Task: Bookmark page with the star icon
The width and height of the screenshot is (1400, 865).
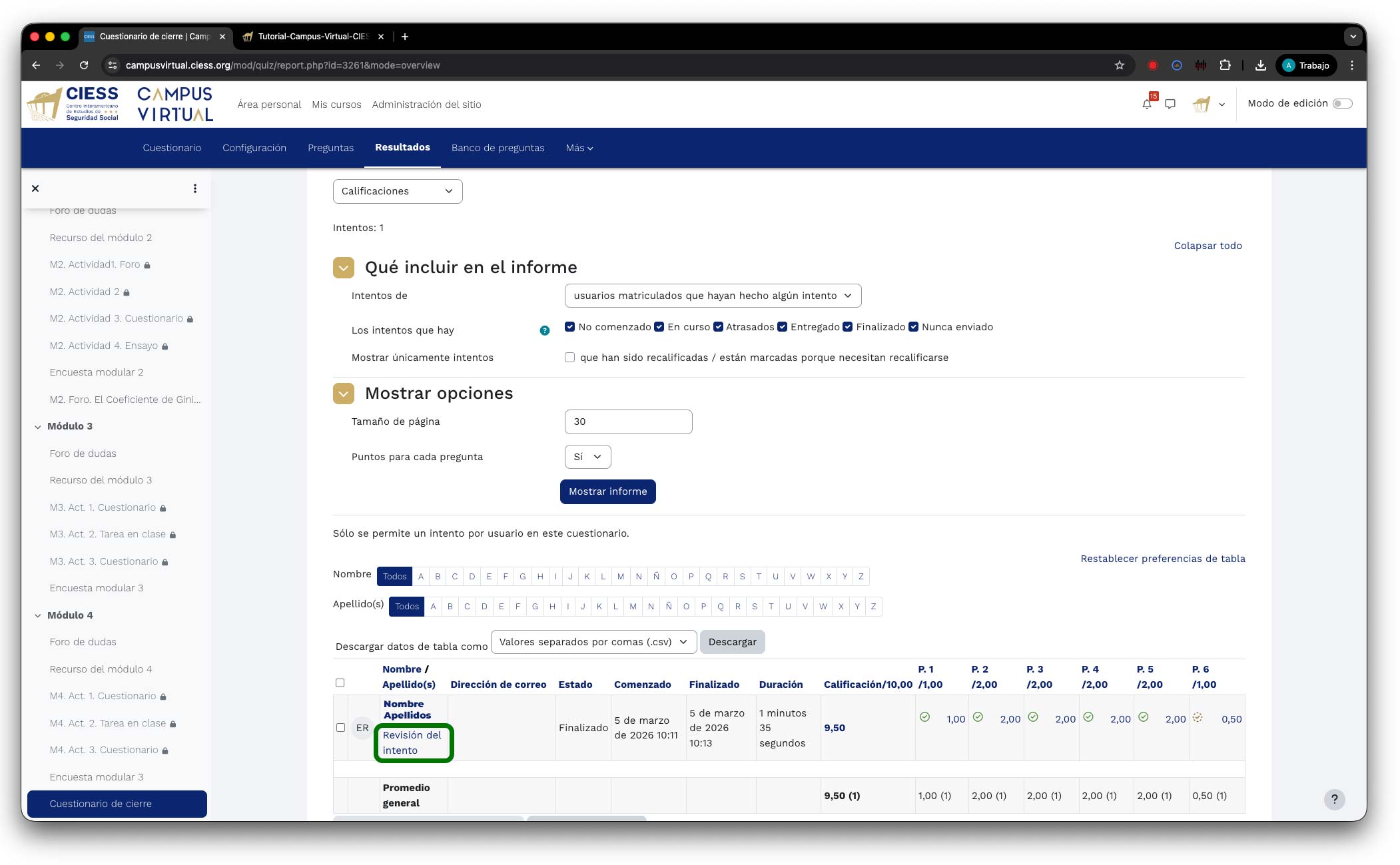Action: (x=1119, y=65)
